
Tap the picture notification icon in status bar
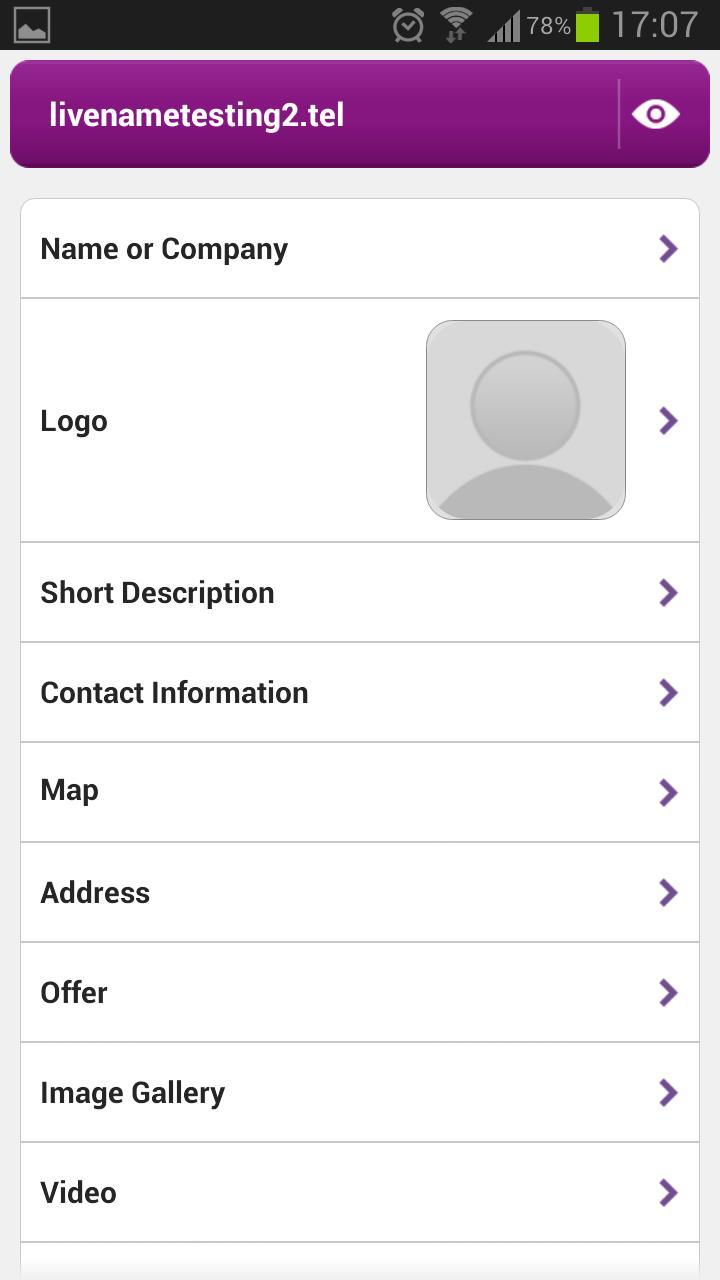click(x=32, y=25)
